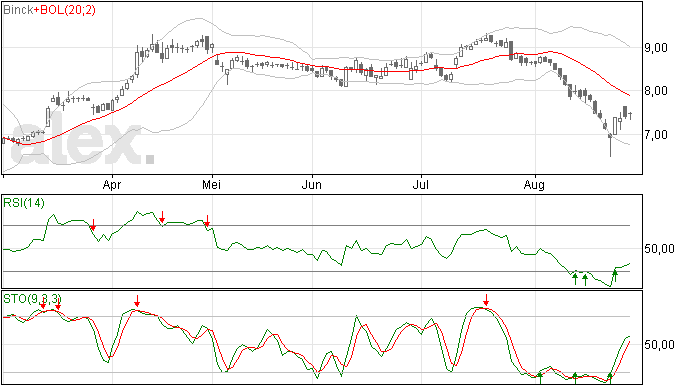
Task: Select the latest green buy arrow in RSI panel
Action: pyautogui.click(x=615, y=276)
